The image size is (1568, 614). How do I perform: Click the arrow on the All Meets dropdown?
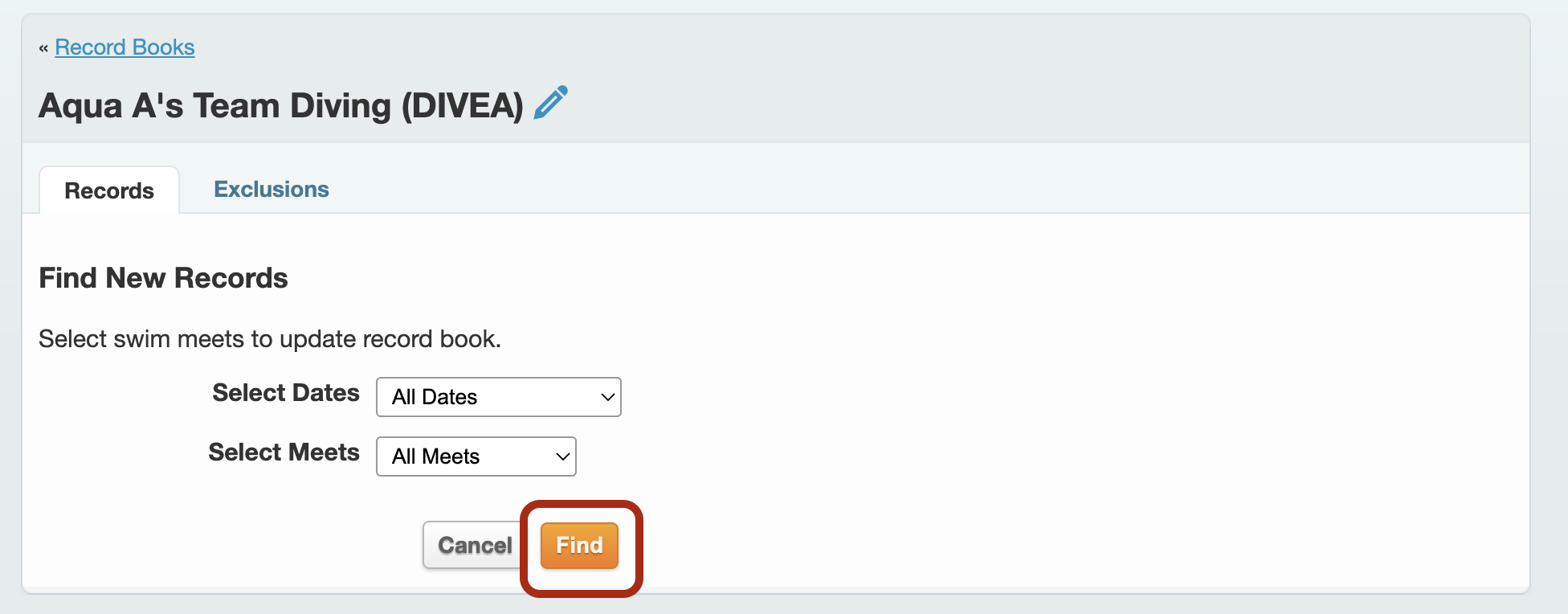pos(562,456)
